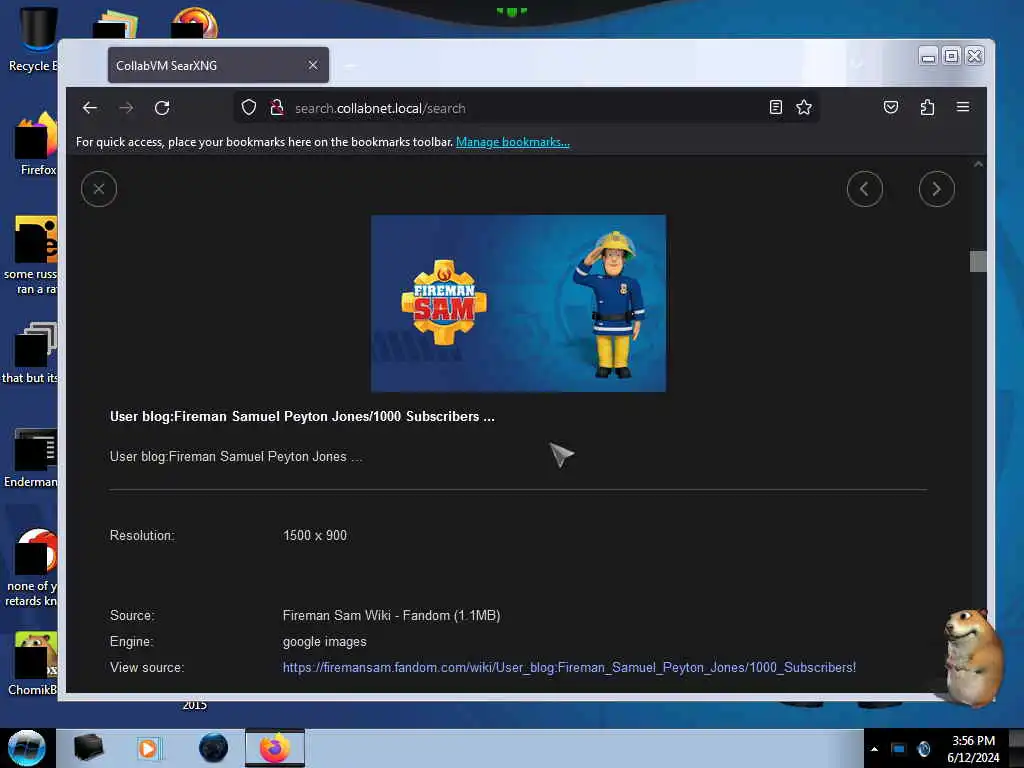Open the Firefox hamburger application menu
This screenshot has width=1024, height=768.
tap(963, 107)
